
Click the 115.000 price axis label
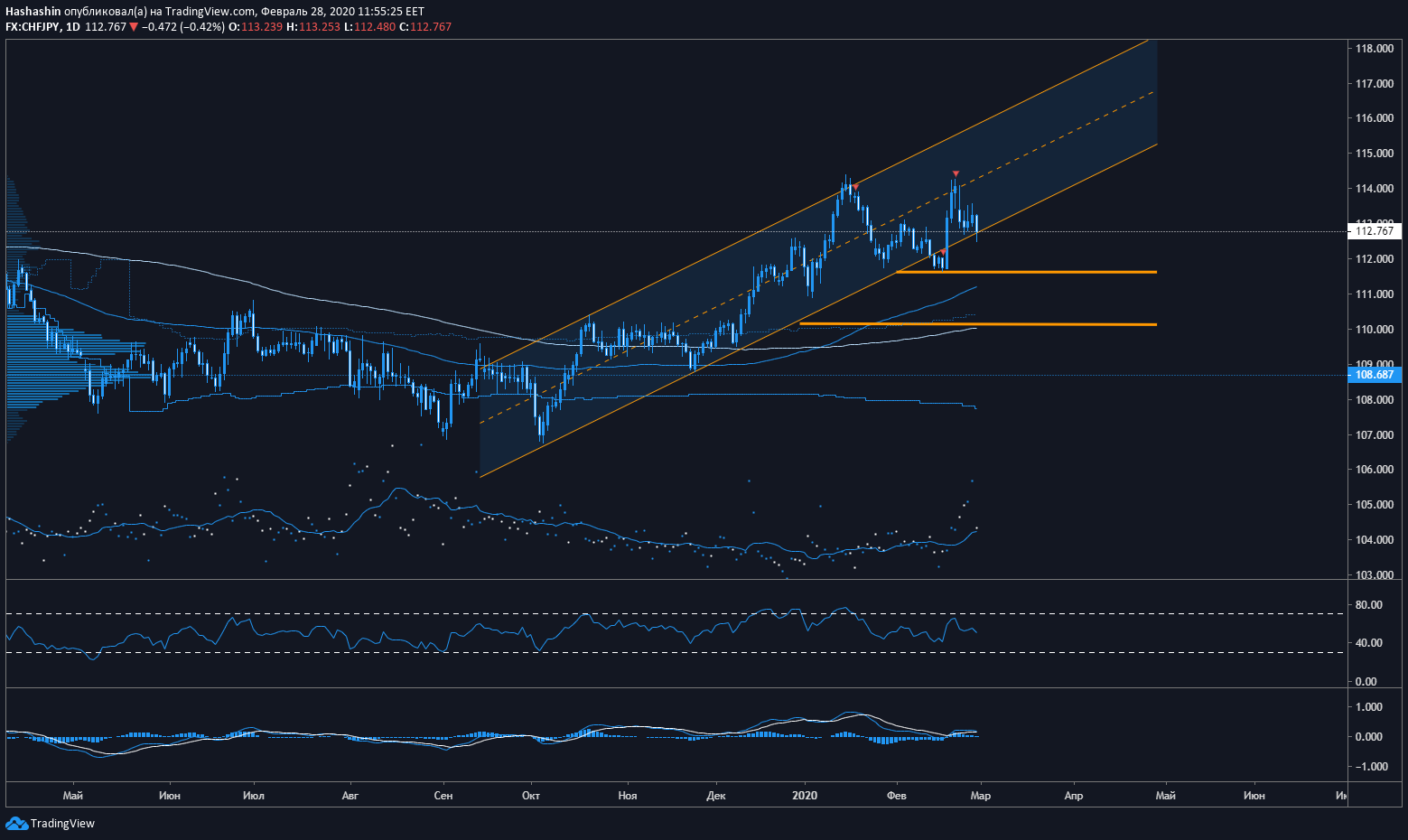(x=1374, y=154)
